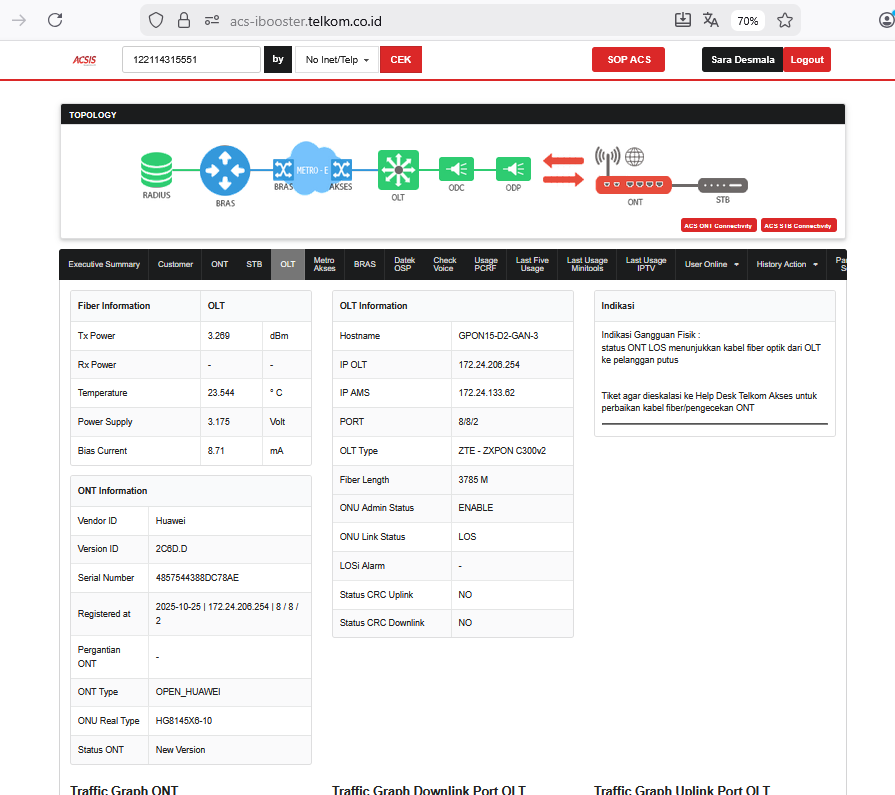Image resolution: width=895 pixels, height=795 pixels.
Task: Open the translate page icon
Action: pyautogui.click(x=711, y=21)
